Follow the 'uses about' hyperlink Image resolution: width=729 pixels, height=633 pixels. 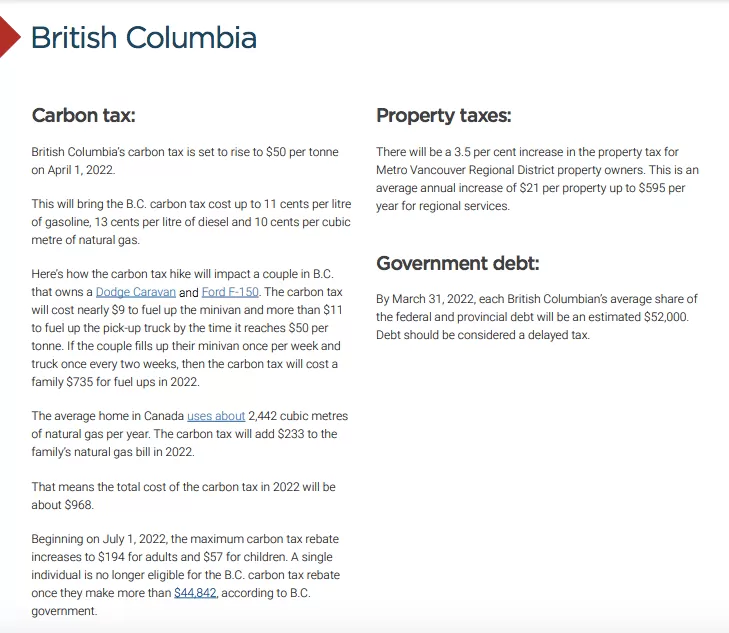point(216,416)
